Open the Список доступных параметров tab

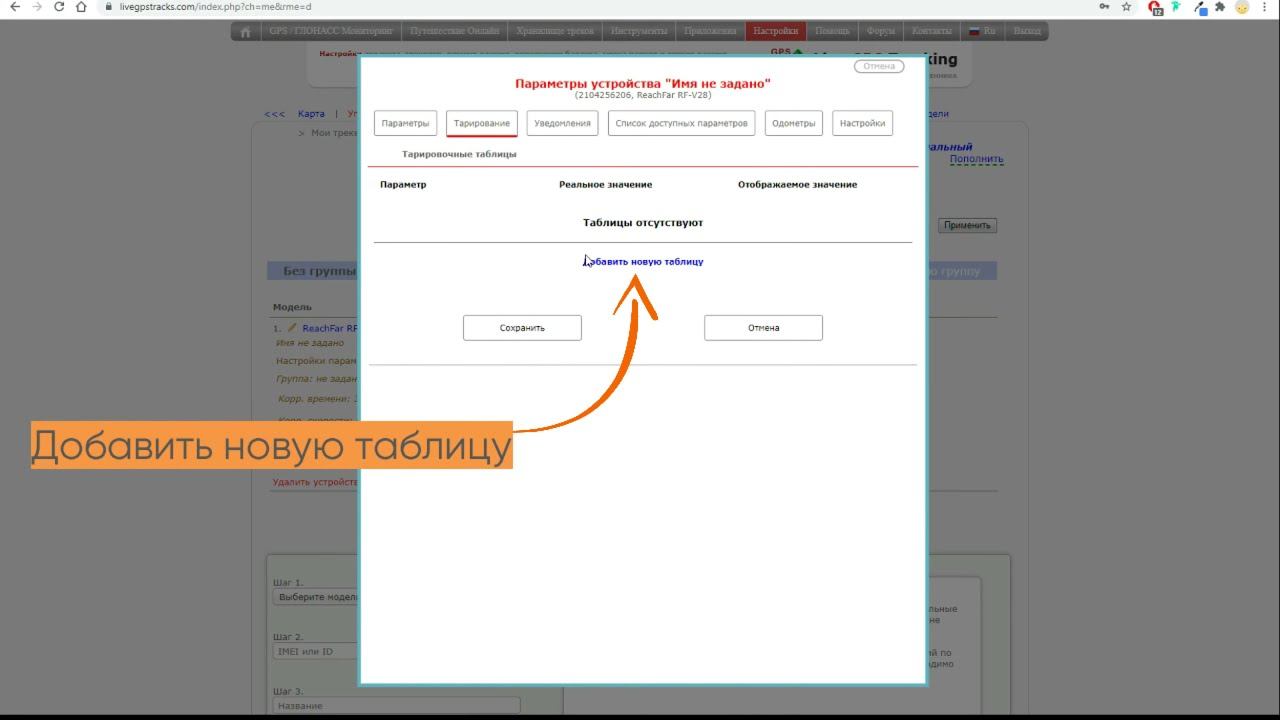[x=681, y=123]
